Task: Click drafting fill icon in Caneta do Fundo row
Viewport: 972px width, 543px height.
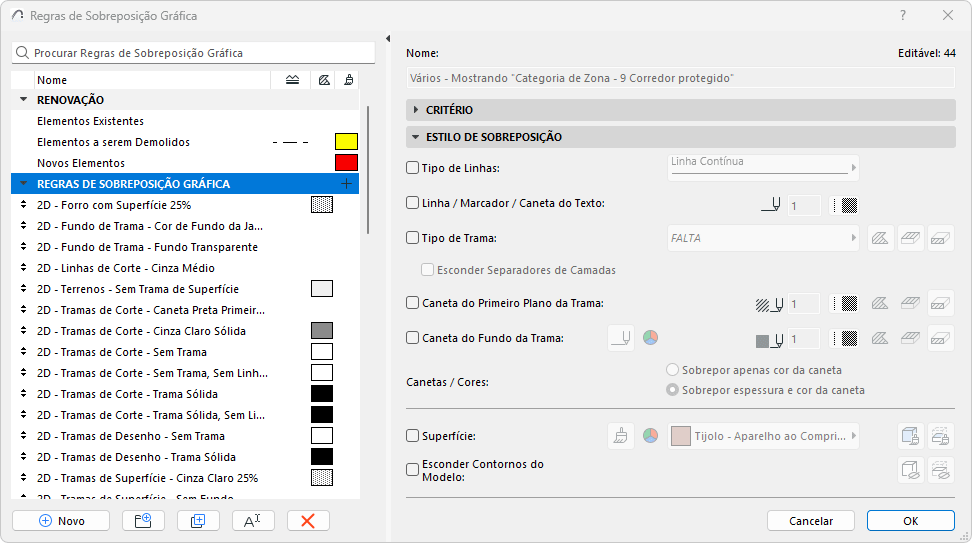Action: 940,338
